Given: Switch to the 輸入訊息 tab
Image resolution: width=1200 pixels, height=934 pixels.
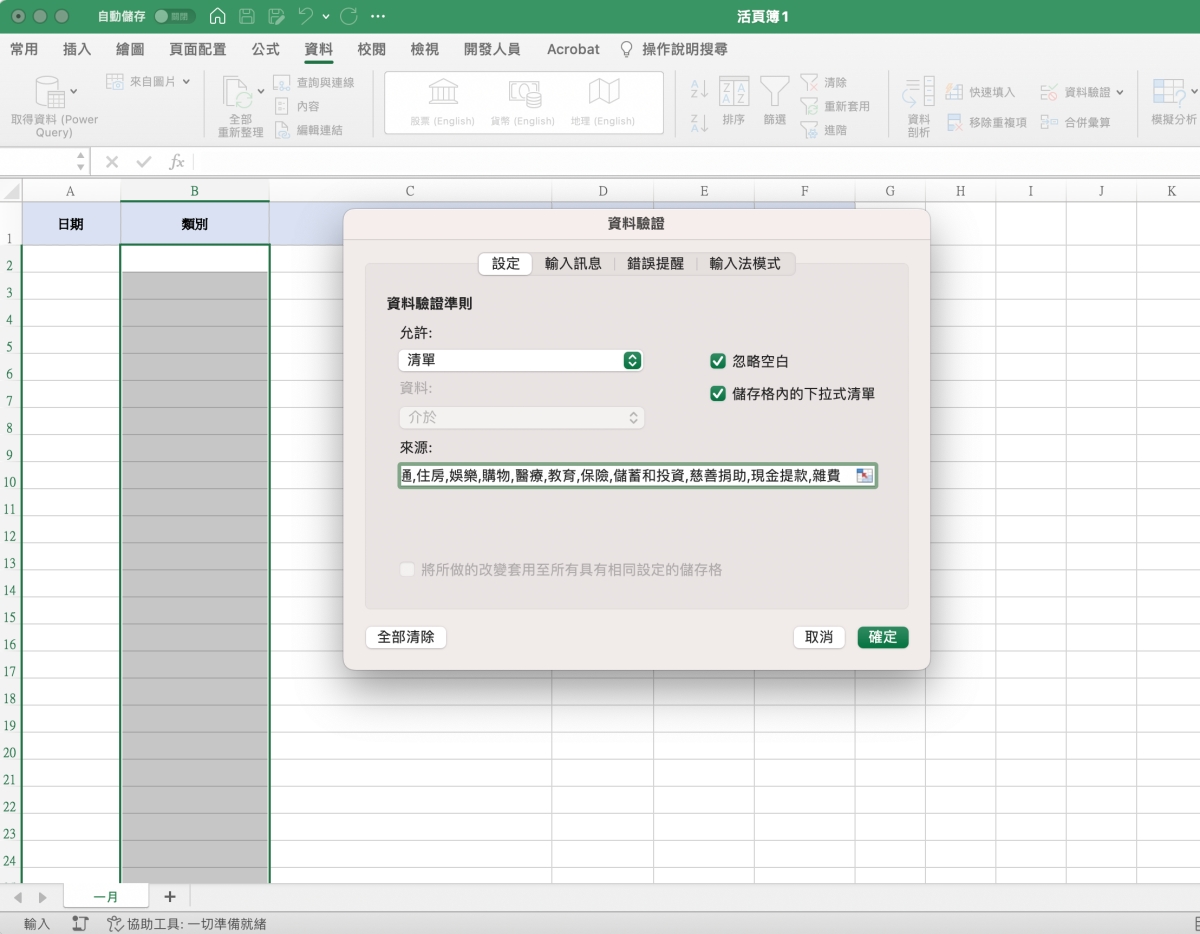Looking at the screenshot, I should [x=573, y=264].
